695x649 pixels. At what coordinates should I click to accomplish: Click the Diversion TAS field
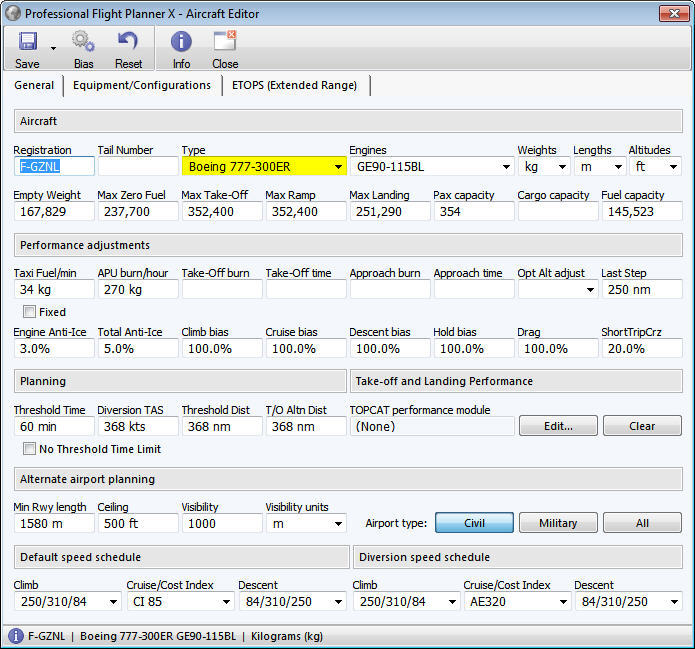[138, 426]
